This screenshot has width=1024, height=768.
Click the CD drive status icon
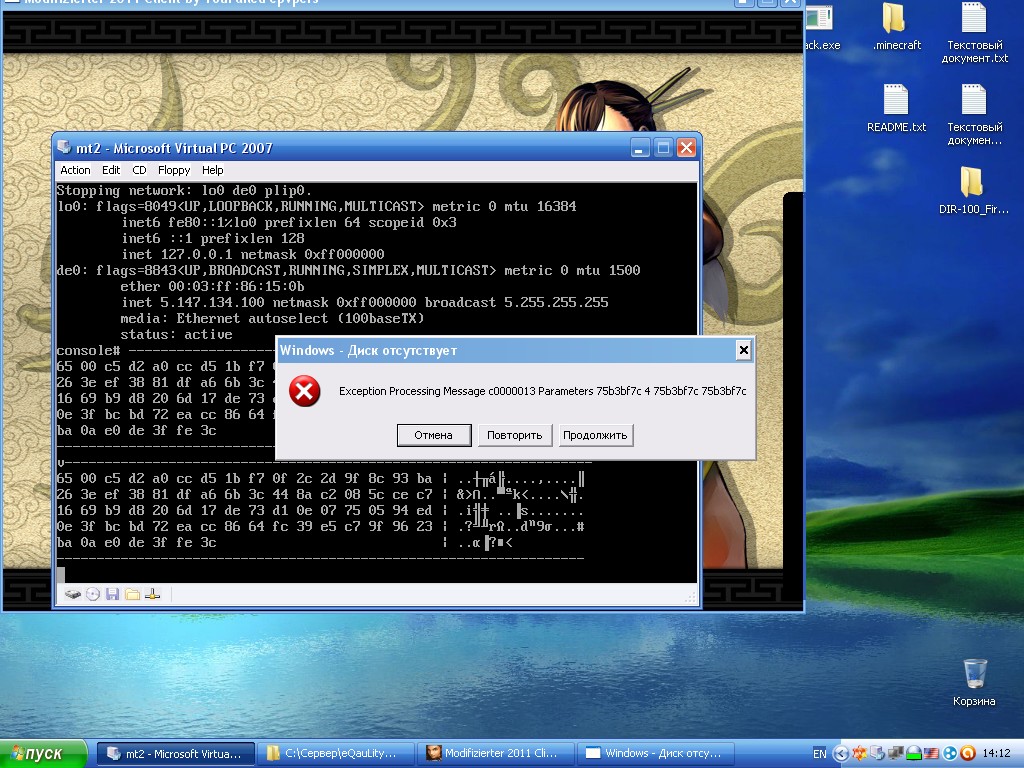click(x=93, y=594)
